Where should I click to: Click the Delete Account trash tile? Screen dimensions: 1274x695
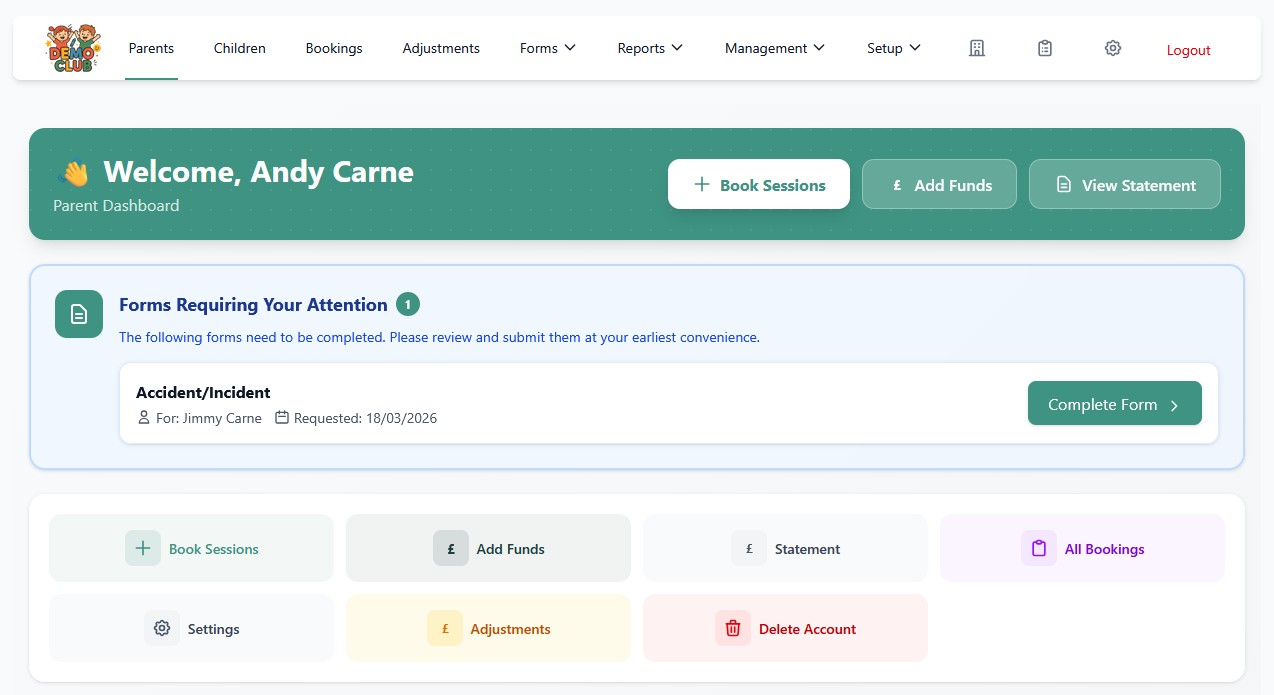[785, 629]
